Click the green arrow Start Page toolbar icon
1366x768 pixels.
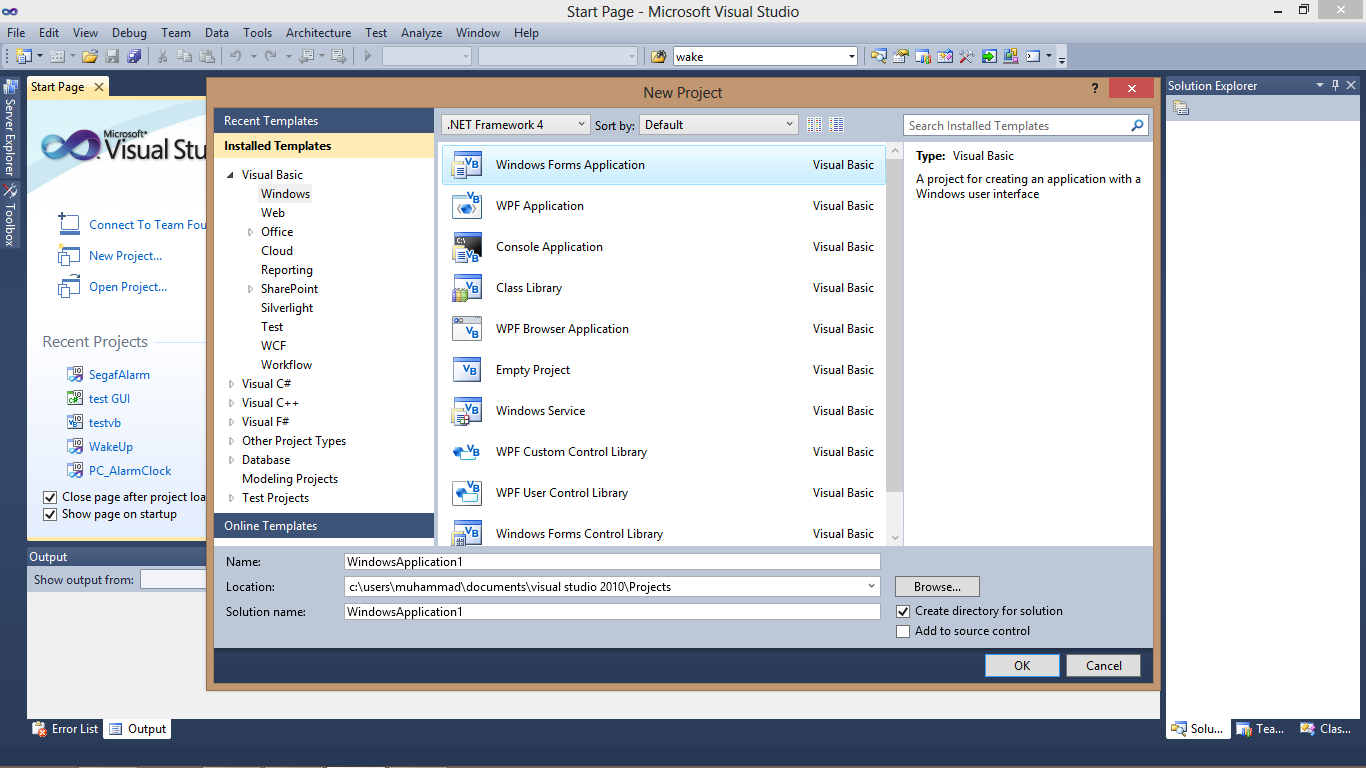989,56
